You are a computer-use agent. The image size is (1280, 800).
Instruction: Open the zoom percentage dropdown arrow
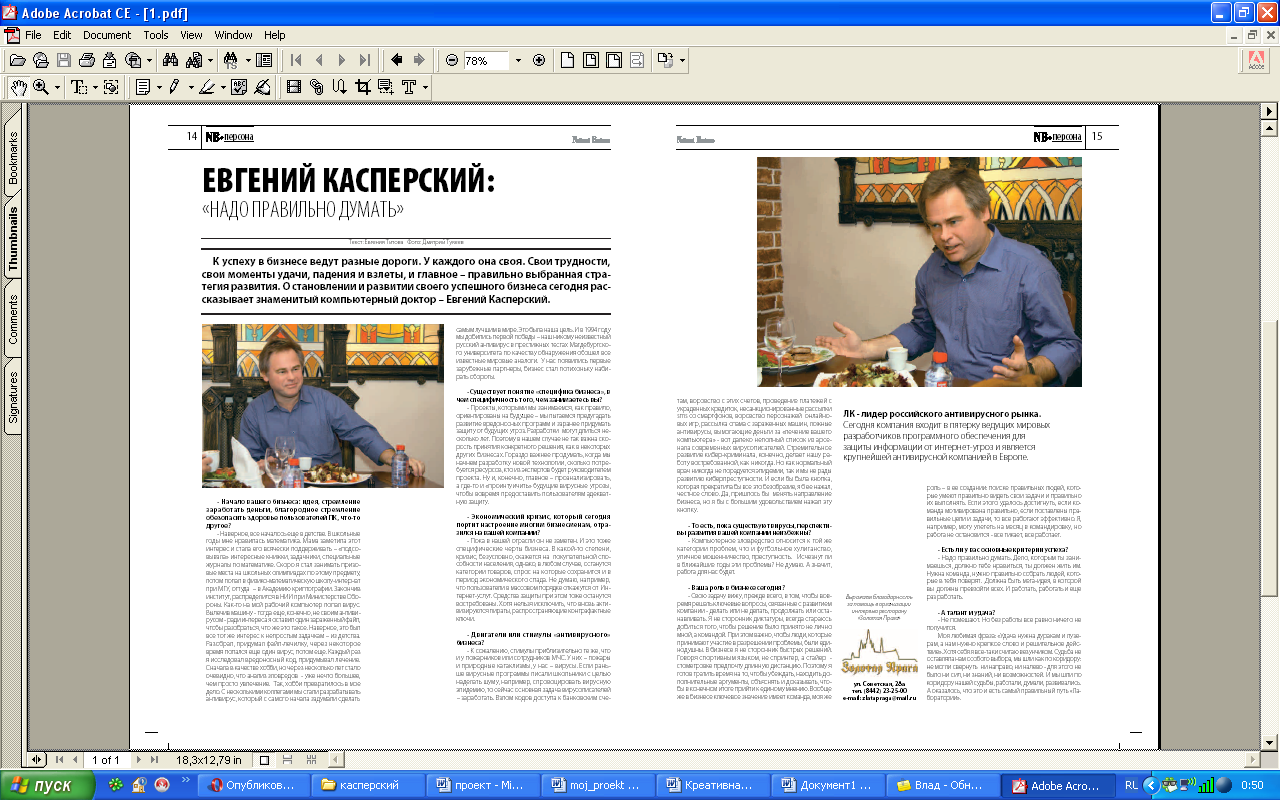point(518,60)
